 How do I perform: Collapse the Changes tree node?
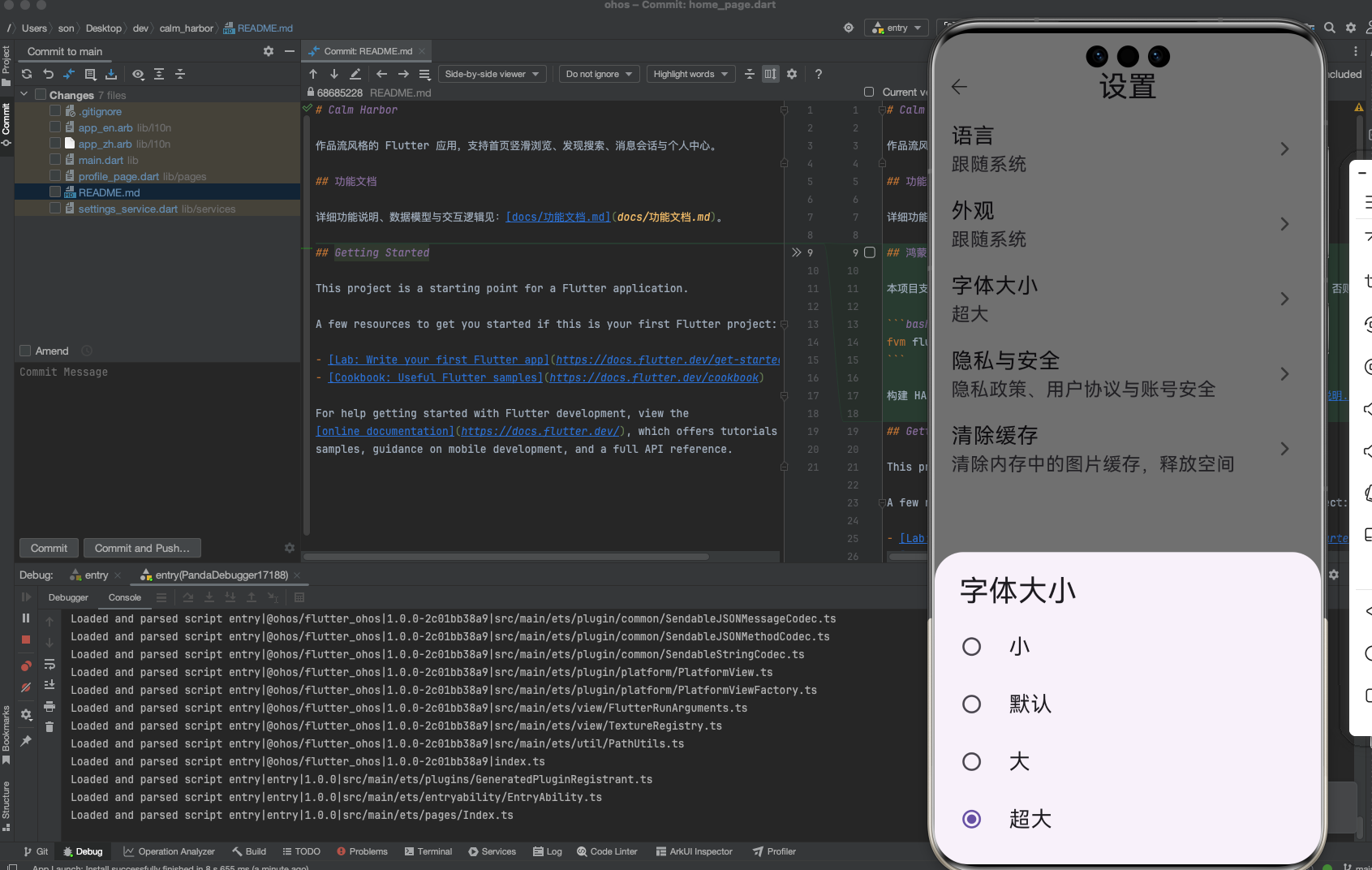pyautogui.click(x=24, y=95)
